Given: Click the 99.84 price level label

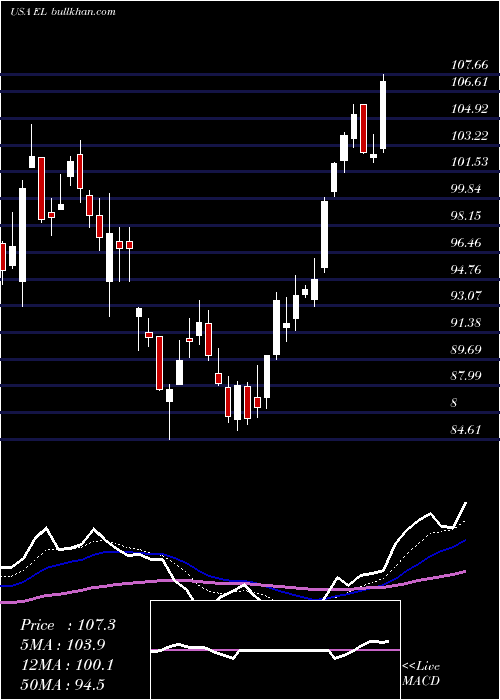Looking at the screenshot, I should click(x=466, y=189).
